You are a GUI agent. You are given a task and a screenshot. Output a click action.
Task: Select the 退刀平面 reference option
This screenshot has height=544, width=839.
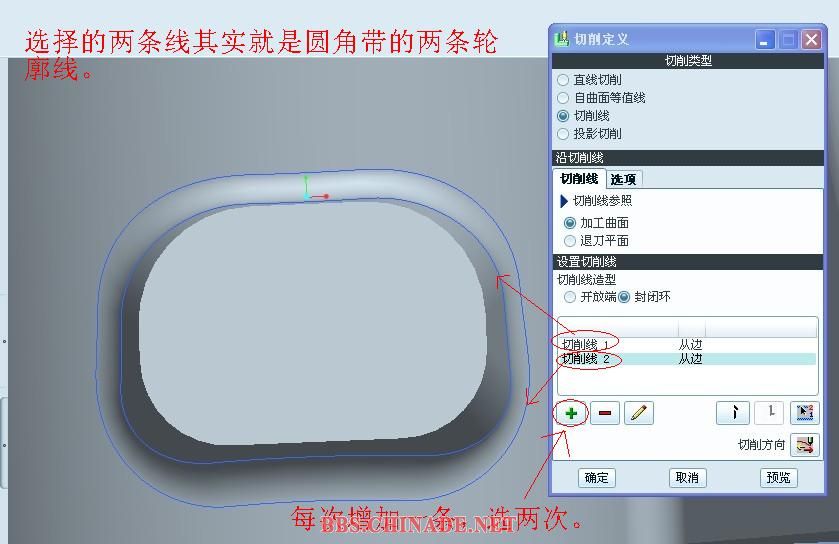570,241
